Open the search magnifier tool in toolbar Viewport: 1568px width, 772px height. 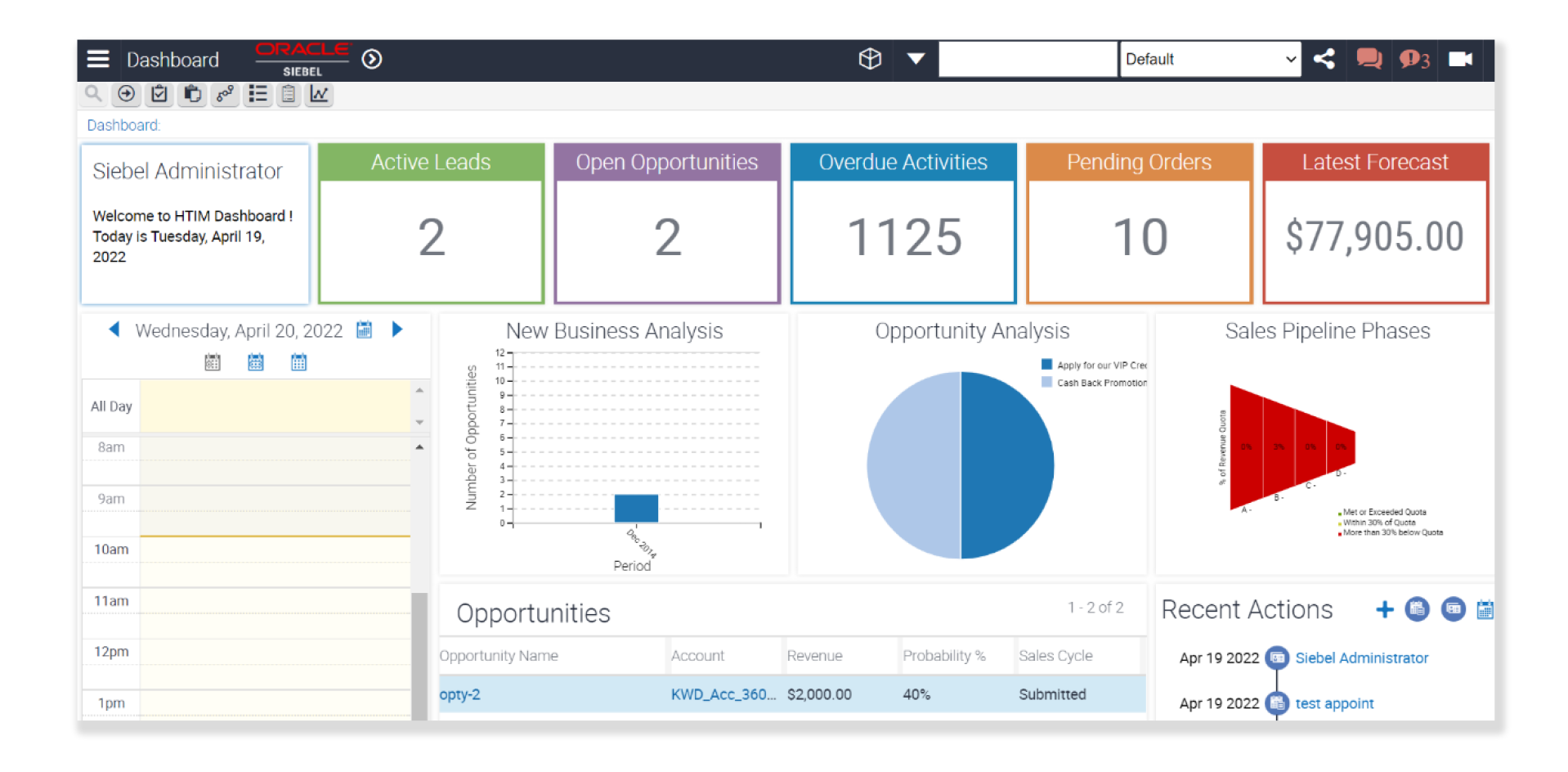[92, 94]
